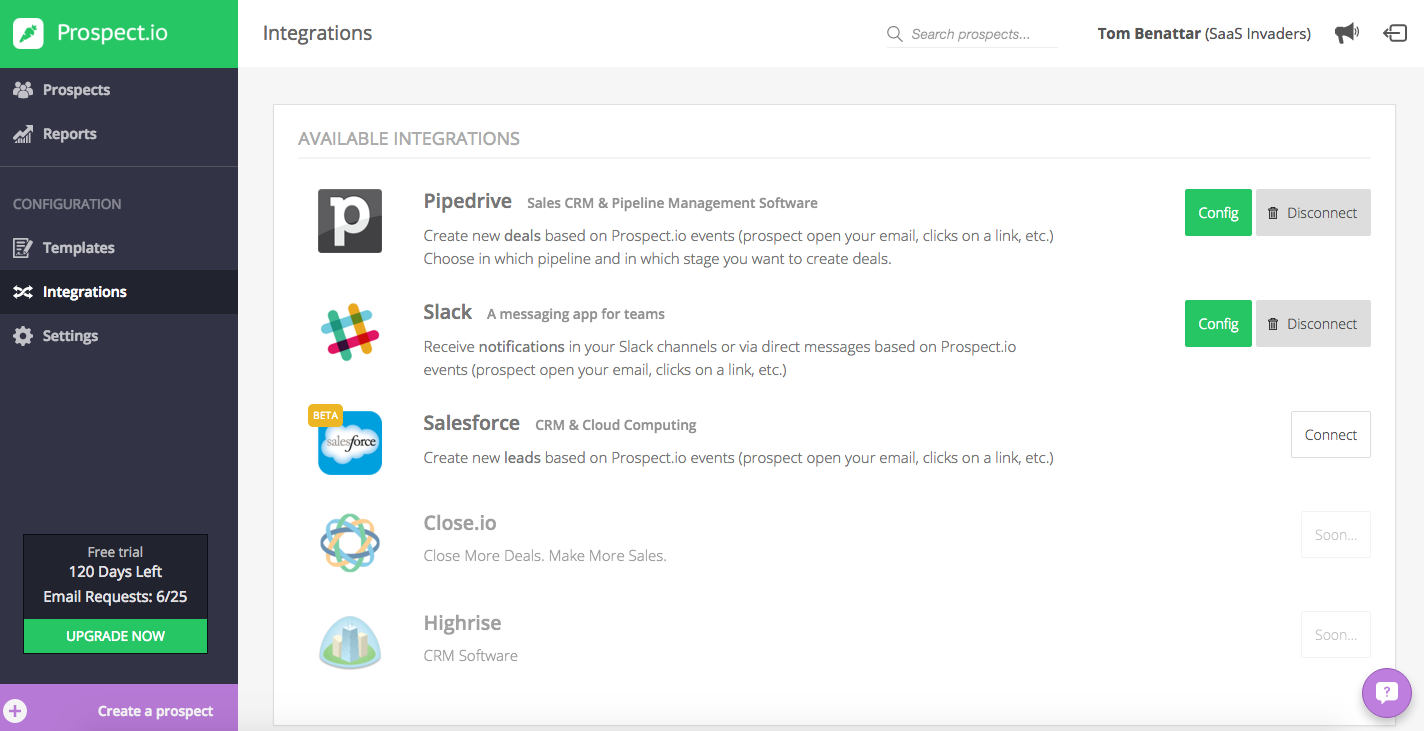Click the Prospect.io carrot logo icon
1424x731 pixels.
click(x=28, y=34)
